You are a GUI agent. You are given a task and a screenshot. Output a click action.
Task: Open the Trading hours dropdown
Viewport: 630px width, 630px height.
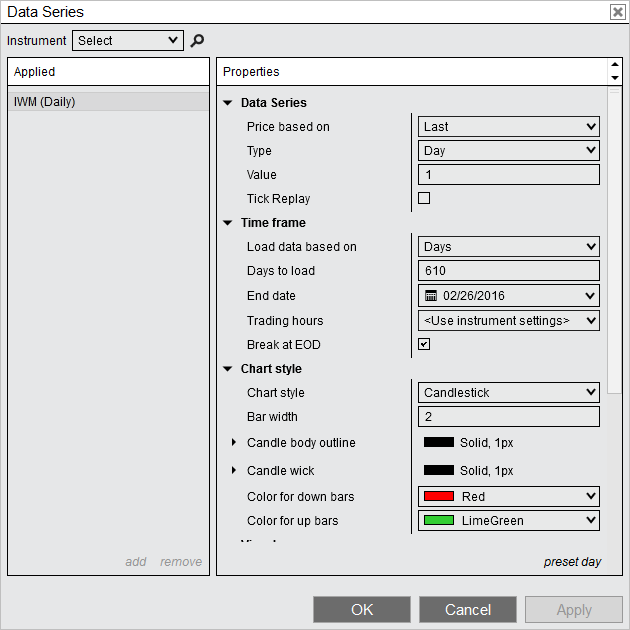click(x=509, y=321)
